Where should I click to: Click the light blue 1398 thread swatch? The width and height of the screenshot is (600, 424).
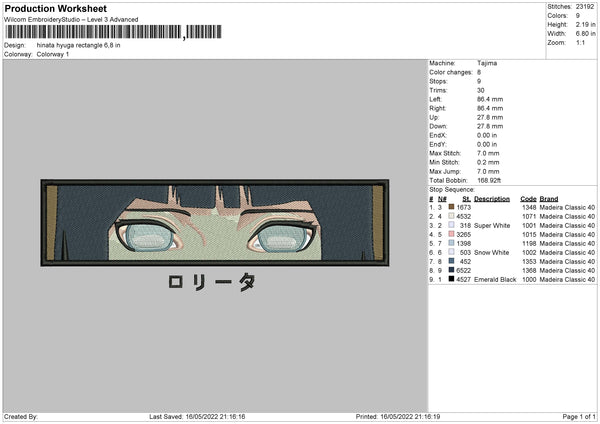tap(451, 243)
